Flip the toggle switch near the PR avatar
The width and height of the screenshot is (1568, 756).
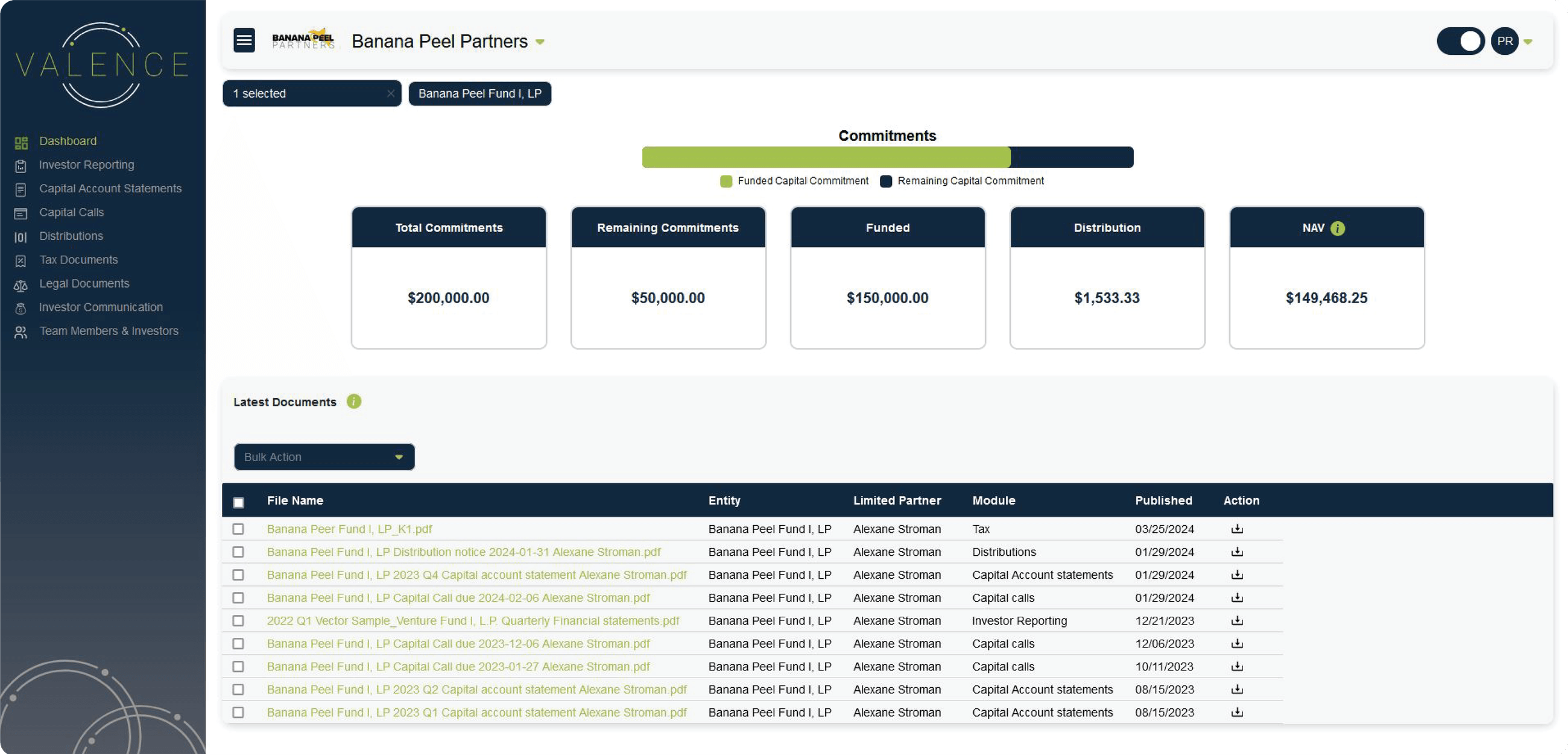1460,41
